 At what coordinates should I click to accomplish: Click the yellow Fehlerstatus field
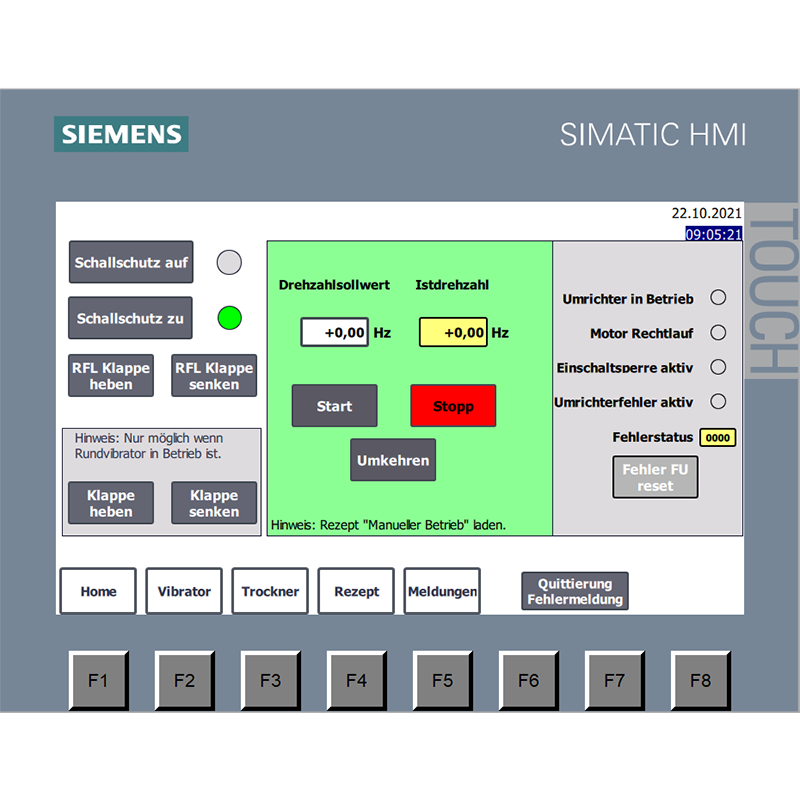pos(718,438)
